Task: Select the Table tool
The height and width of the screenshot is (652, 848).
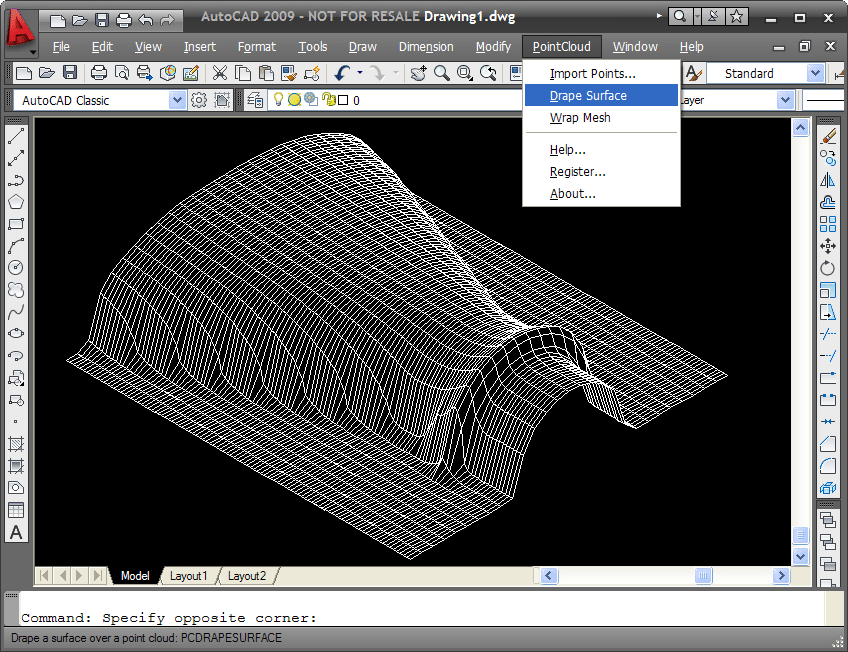Action: [16, 510]
